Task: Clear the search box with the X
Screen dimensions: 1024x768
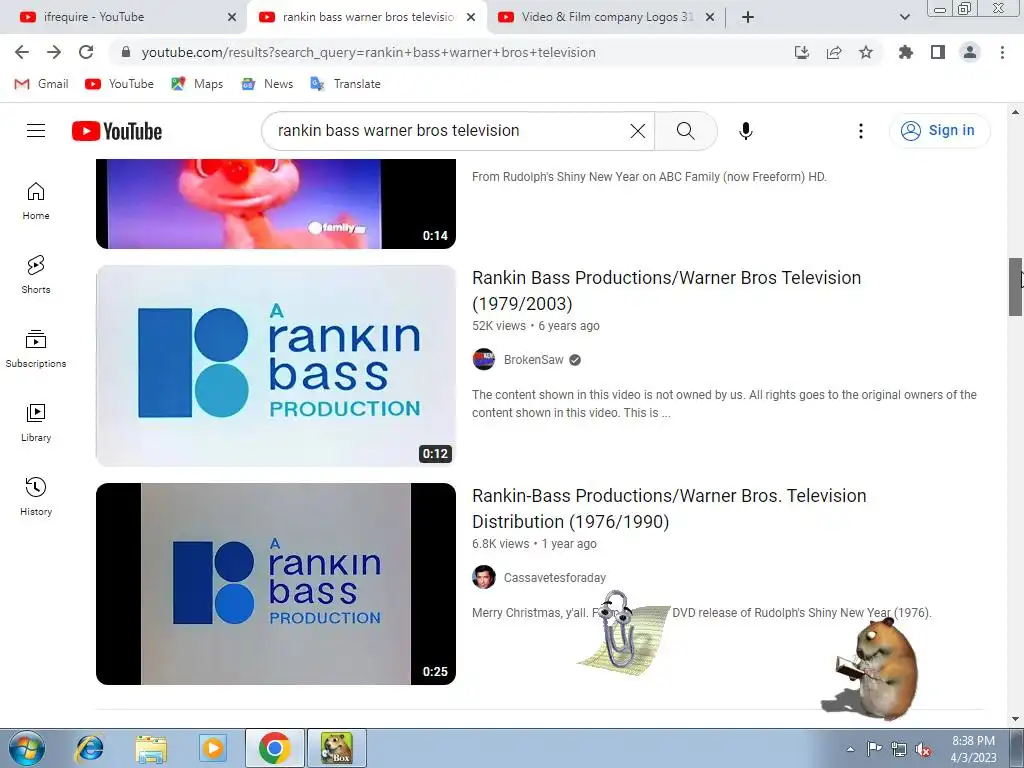Action: tap(637, 131)
